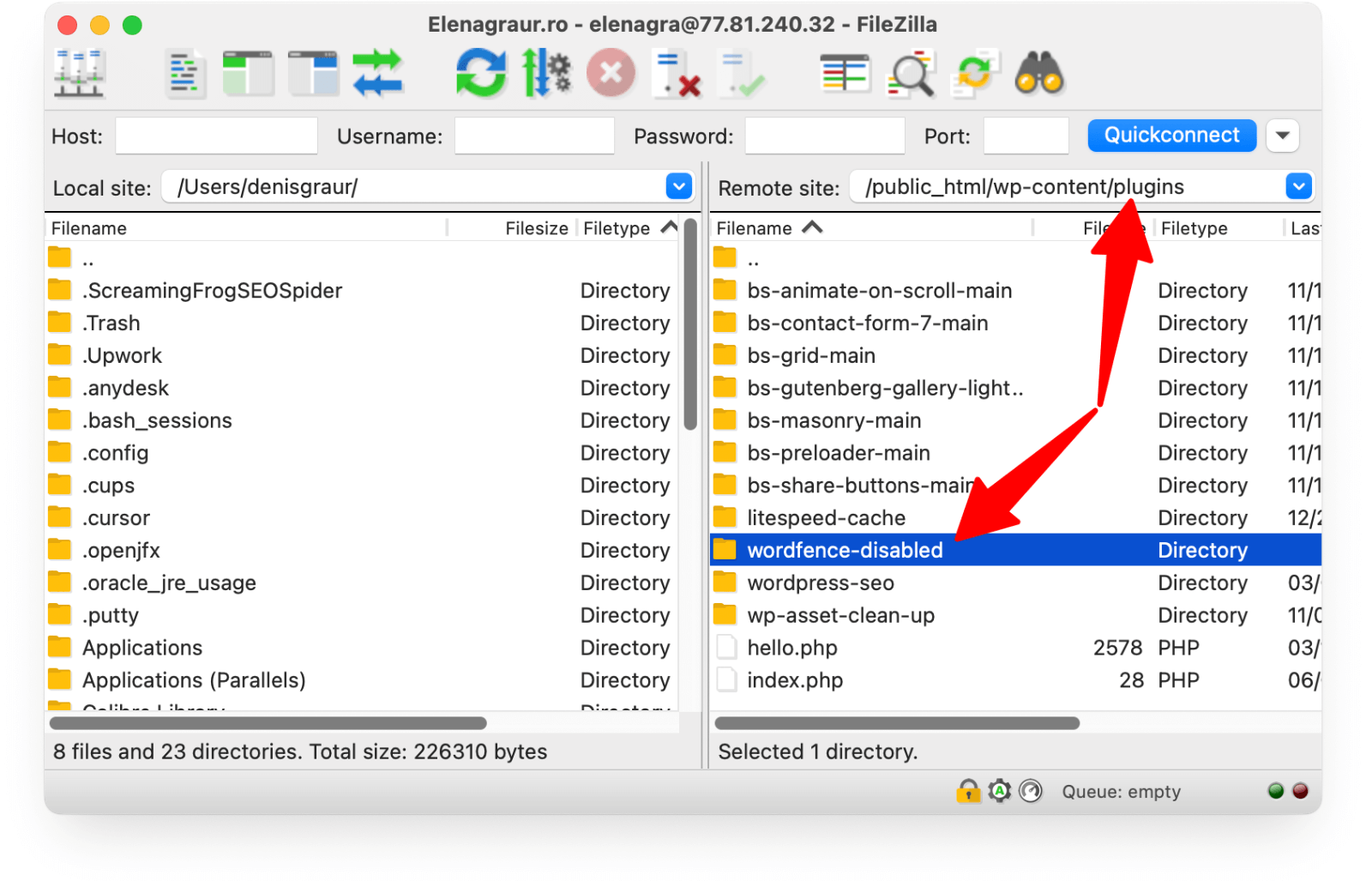Click the Quickconnect button
This screenshot has height=881, width=1372.
point(1171,136)
